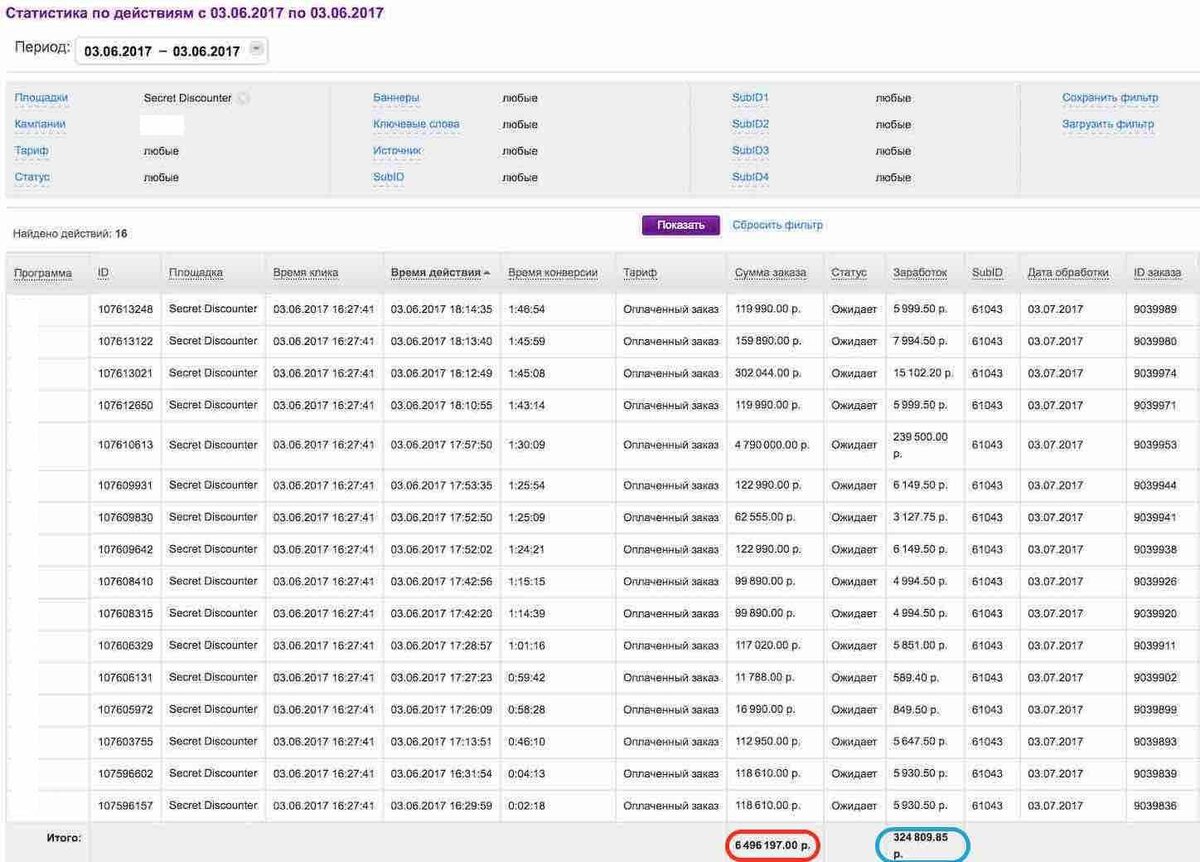Click the Сбросить фильтр link

tap(777, 226)
